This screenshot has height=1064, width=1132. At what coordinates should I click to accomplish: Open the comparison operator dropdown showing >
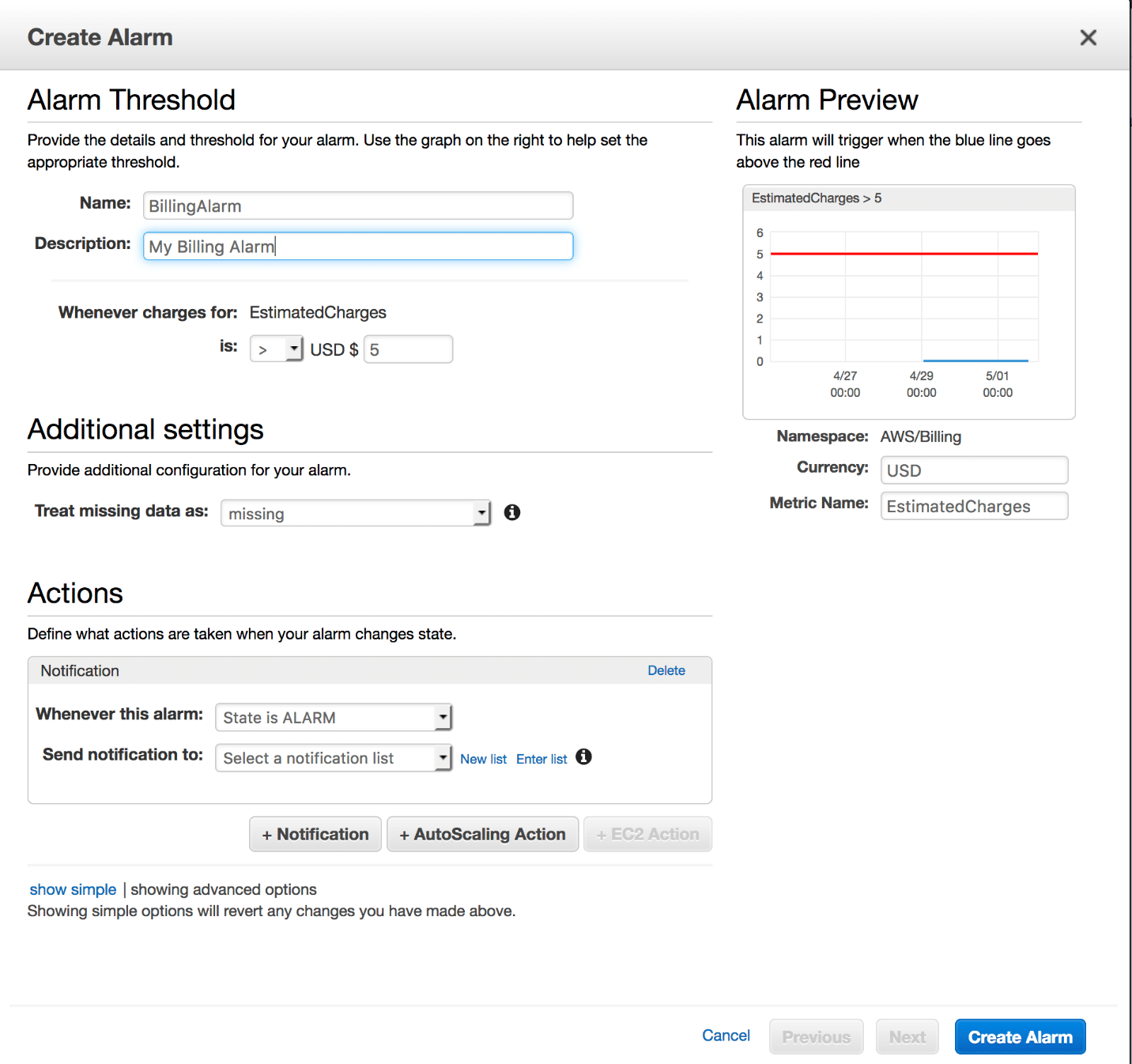[276, 349]
